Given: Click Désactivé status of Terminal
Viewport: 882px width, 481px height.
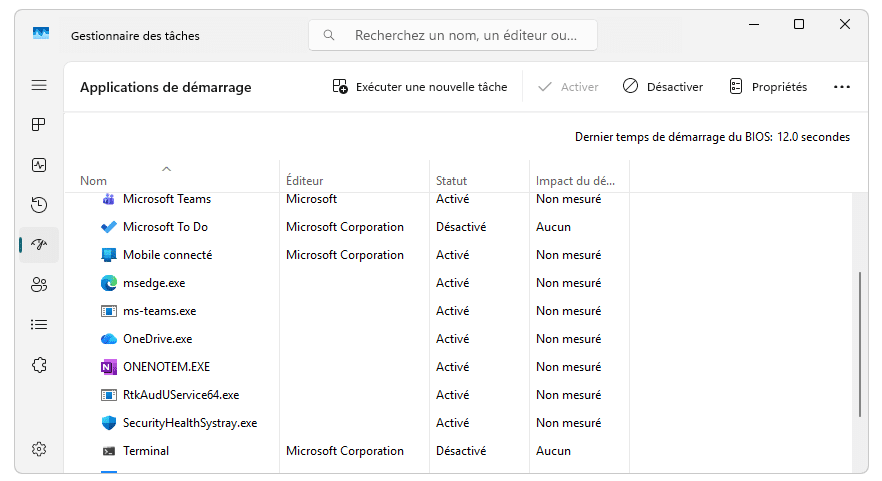Looking at the screenshot, I should tap(461, 451).
